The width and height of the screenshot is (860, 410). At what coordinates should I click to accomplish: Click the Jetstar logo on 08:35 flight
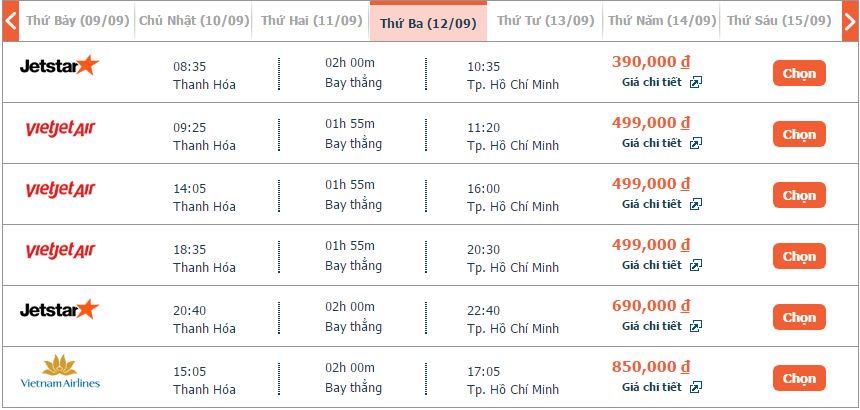tap(60, 66)
